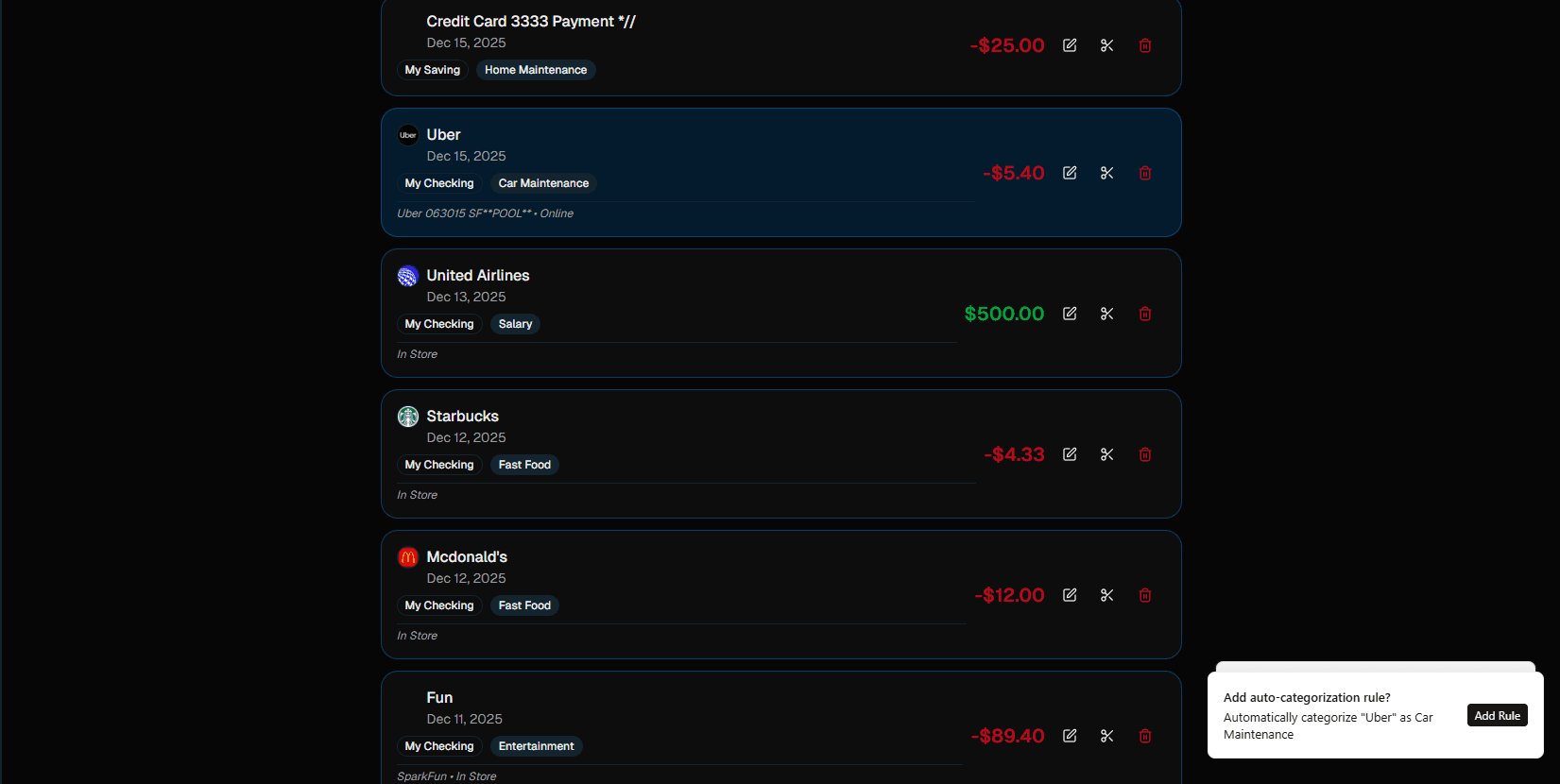Open the Entertainment tag on the Fun transaction
The width and height of the screenshot is (1560, 784).
click(536, 745)
